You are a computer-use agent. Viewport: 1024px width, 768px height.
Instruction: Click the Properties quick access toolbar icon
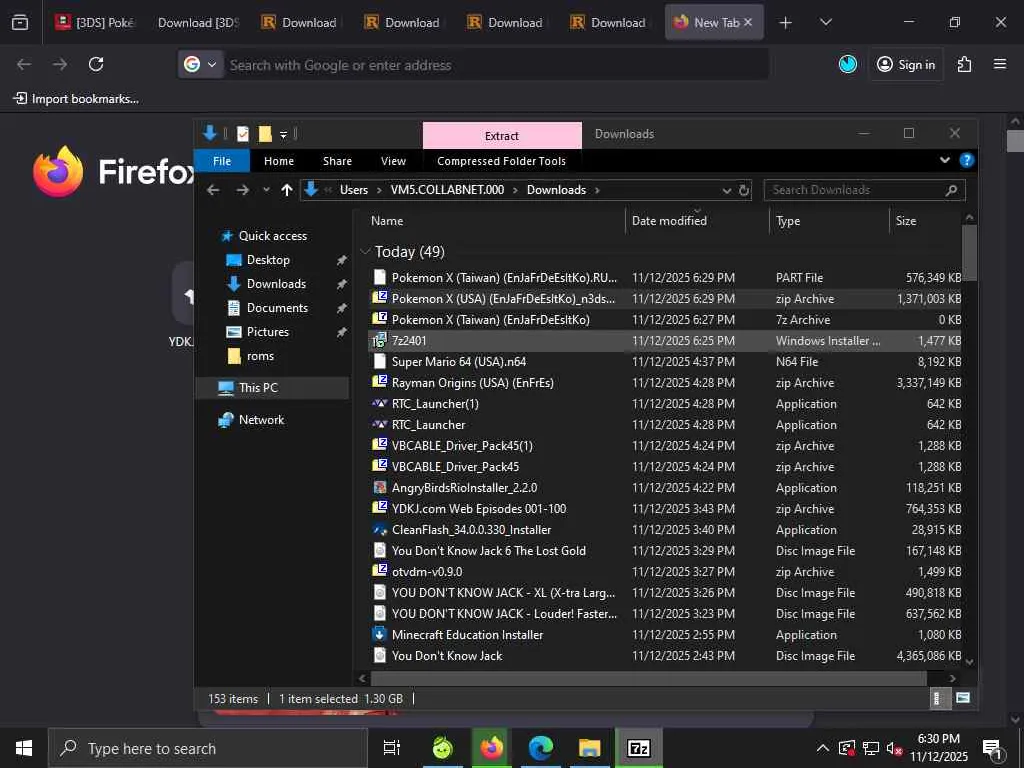(242, 134)
